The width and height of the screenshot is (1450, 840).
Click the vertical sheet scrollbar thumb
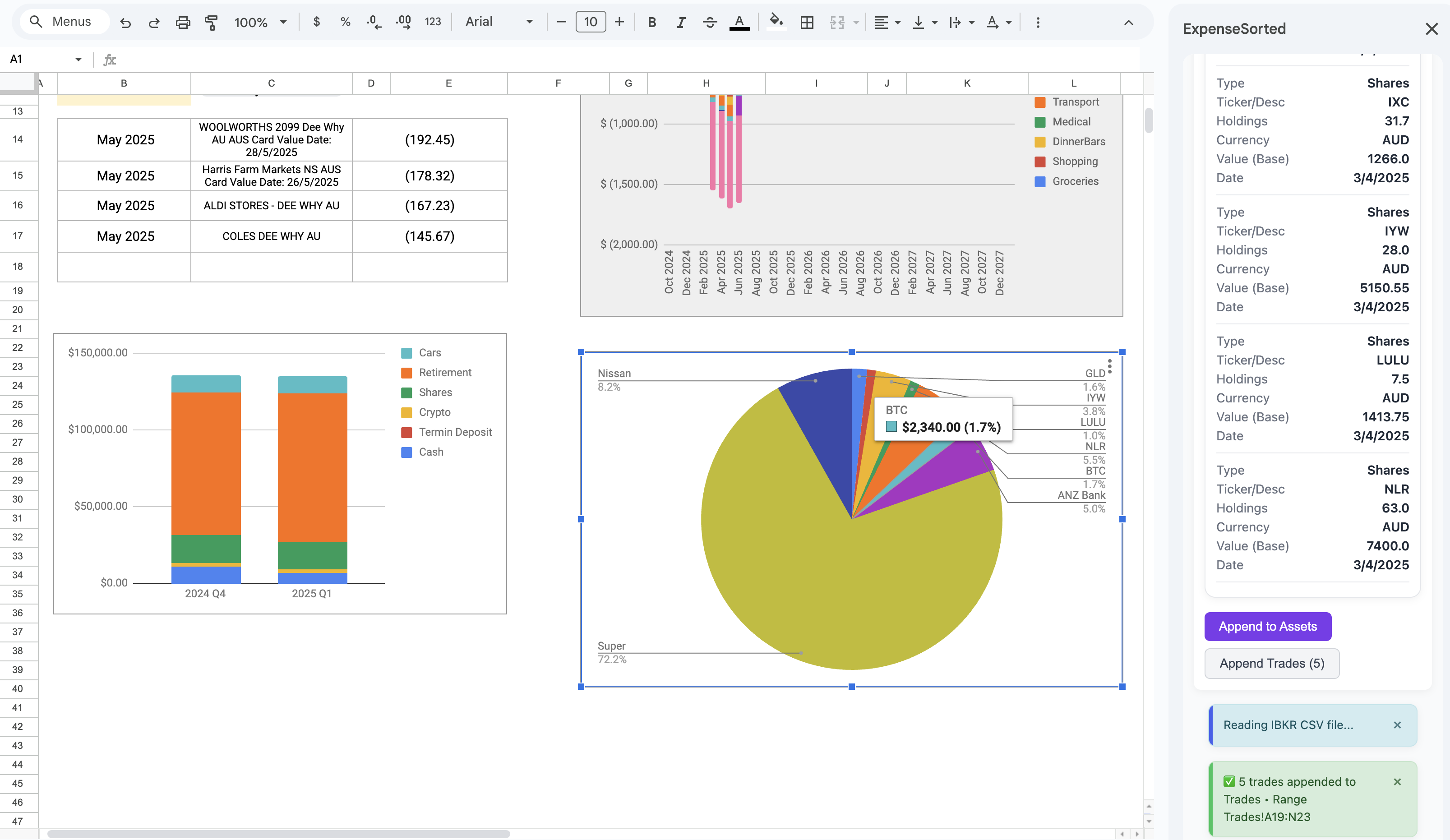[1149, 120]
